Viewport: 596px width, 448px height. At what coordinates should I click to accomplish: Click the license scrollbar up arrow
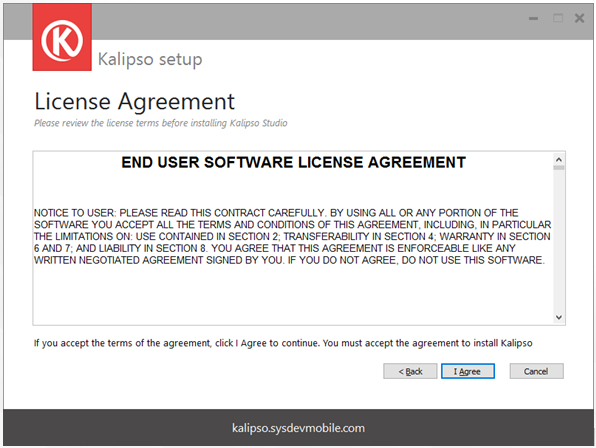coord(559,159)
